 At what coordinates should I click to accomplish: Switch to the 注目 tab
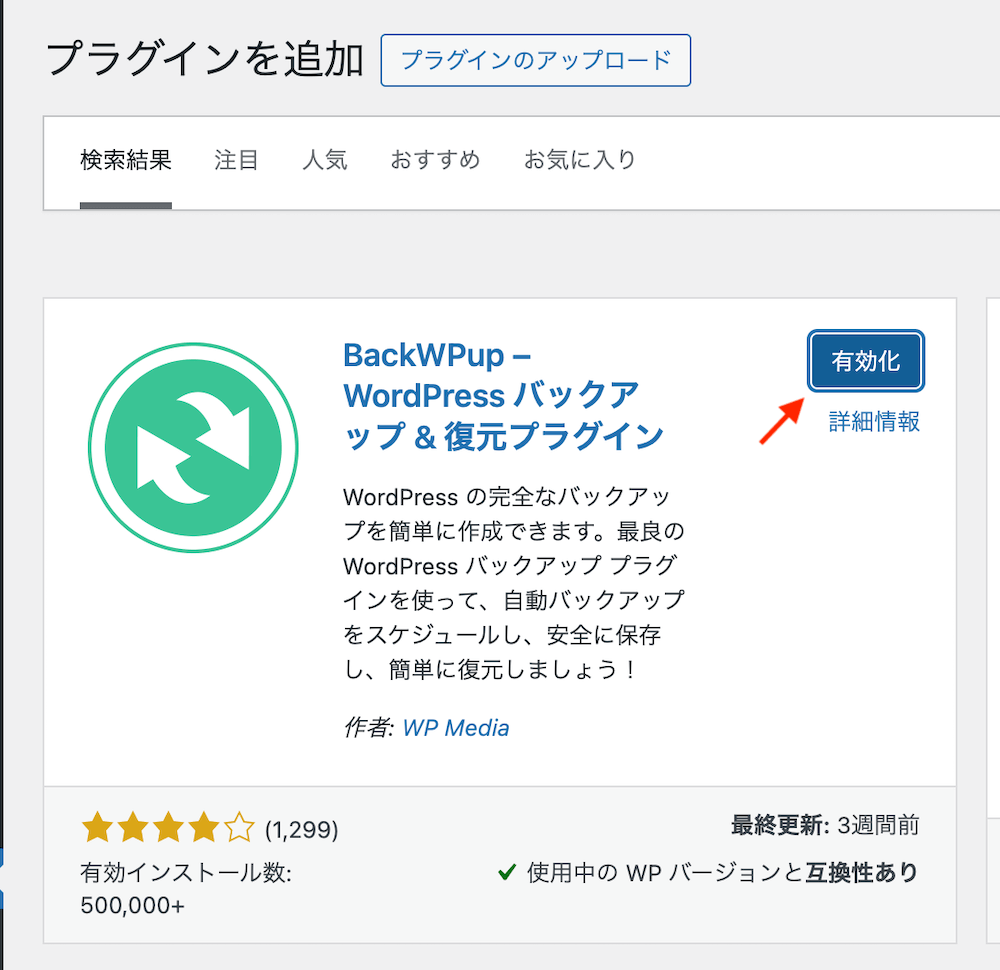point(236,160)
